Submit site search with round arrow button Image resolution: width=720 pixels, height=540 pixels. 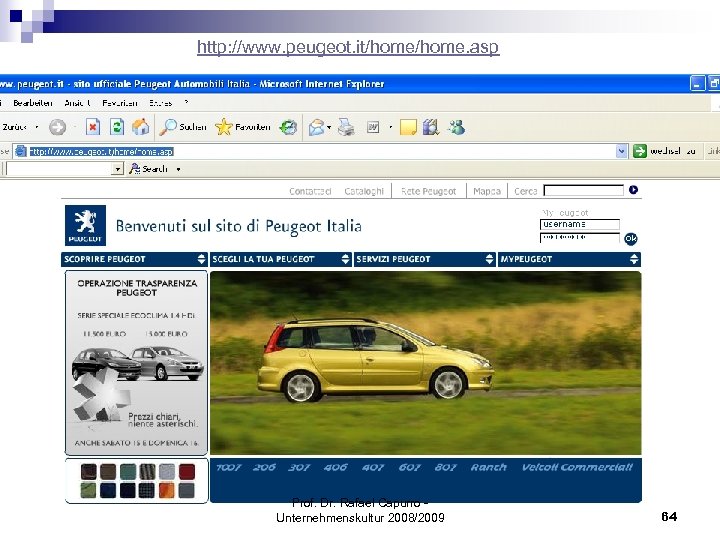pyautogui.click(x=633, y=190)
